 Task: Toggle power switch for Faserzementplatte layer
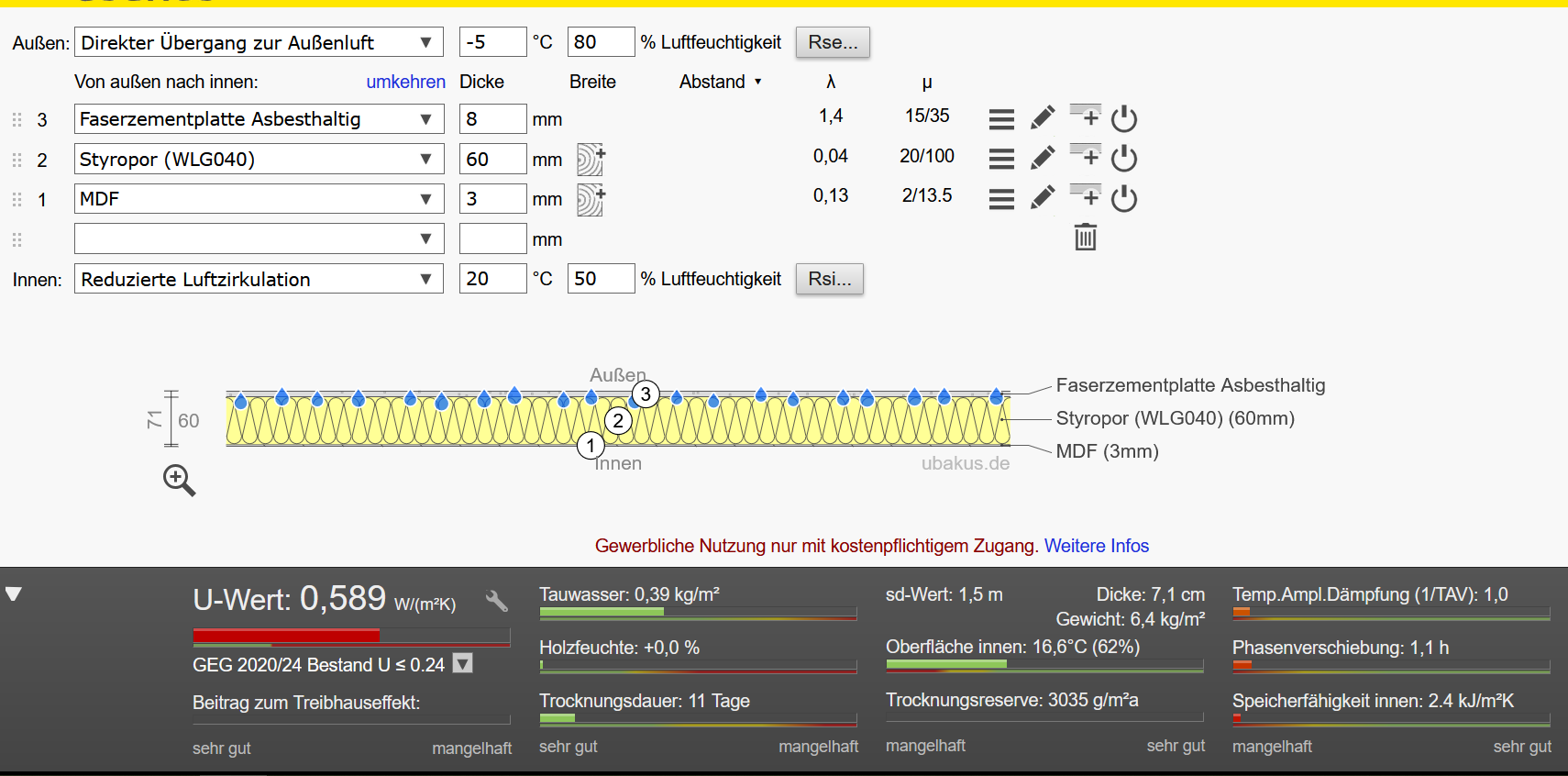coord(1124,118)
